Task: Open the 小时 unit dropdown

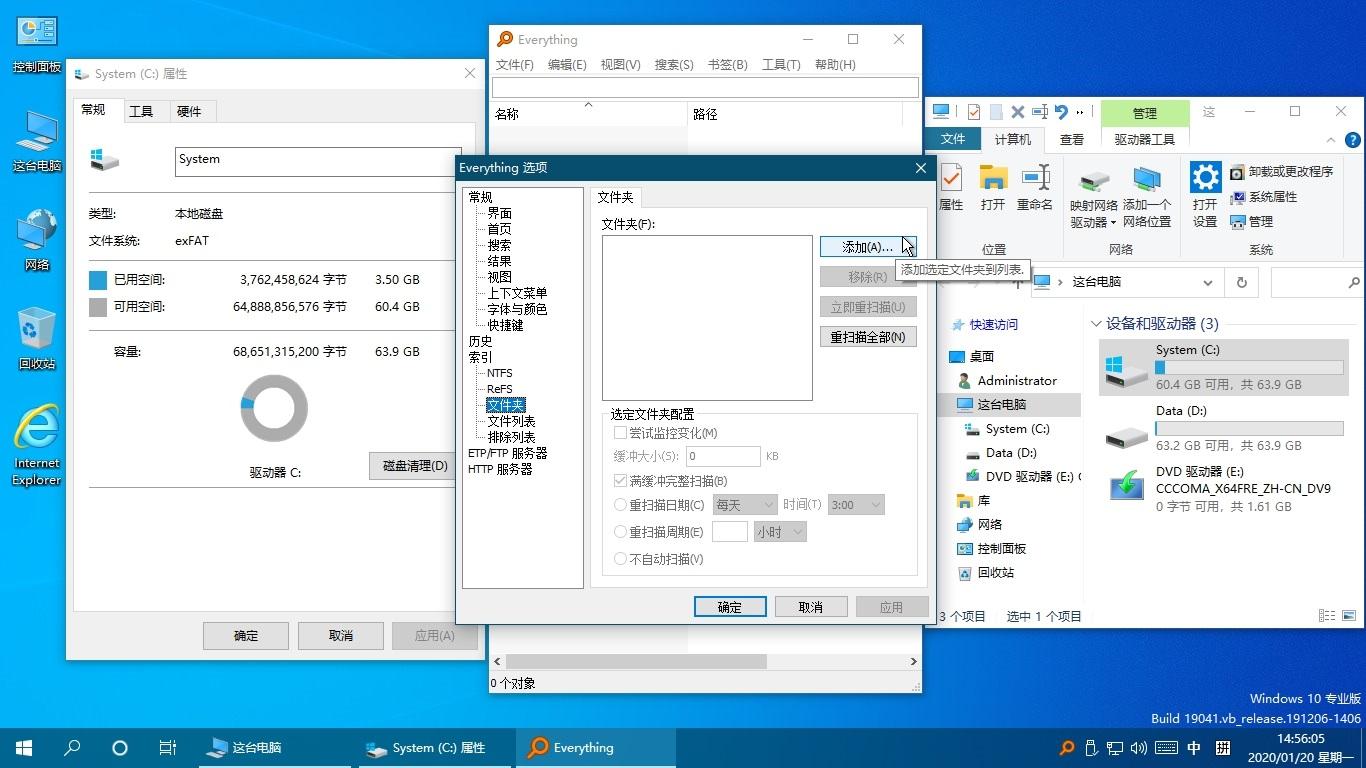Action: (781, 531)
